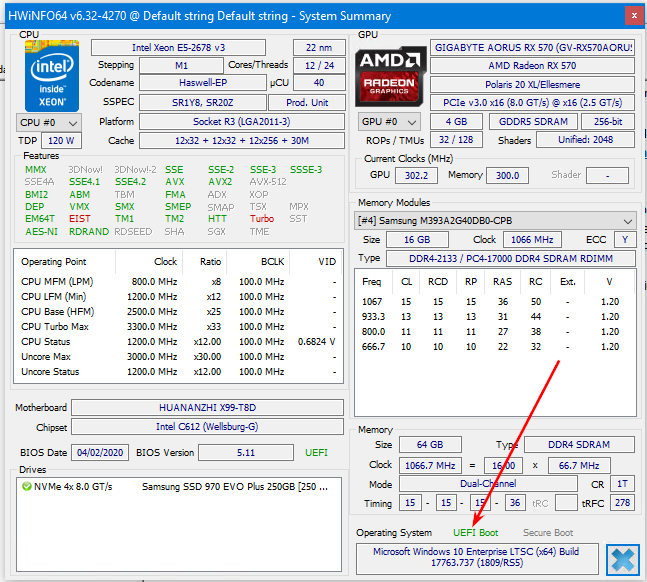Click the blue X close icon
This screenshot has width=647, height=582.
coord(622,558)
